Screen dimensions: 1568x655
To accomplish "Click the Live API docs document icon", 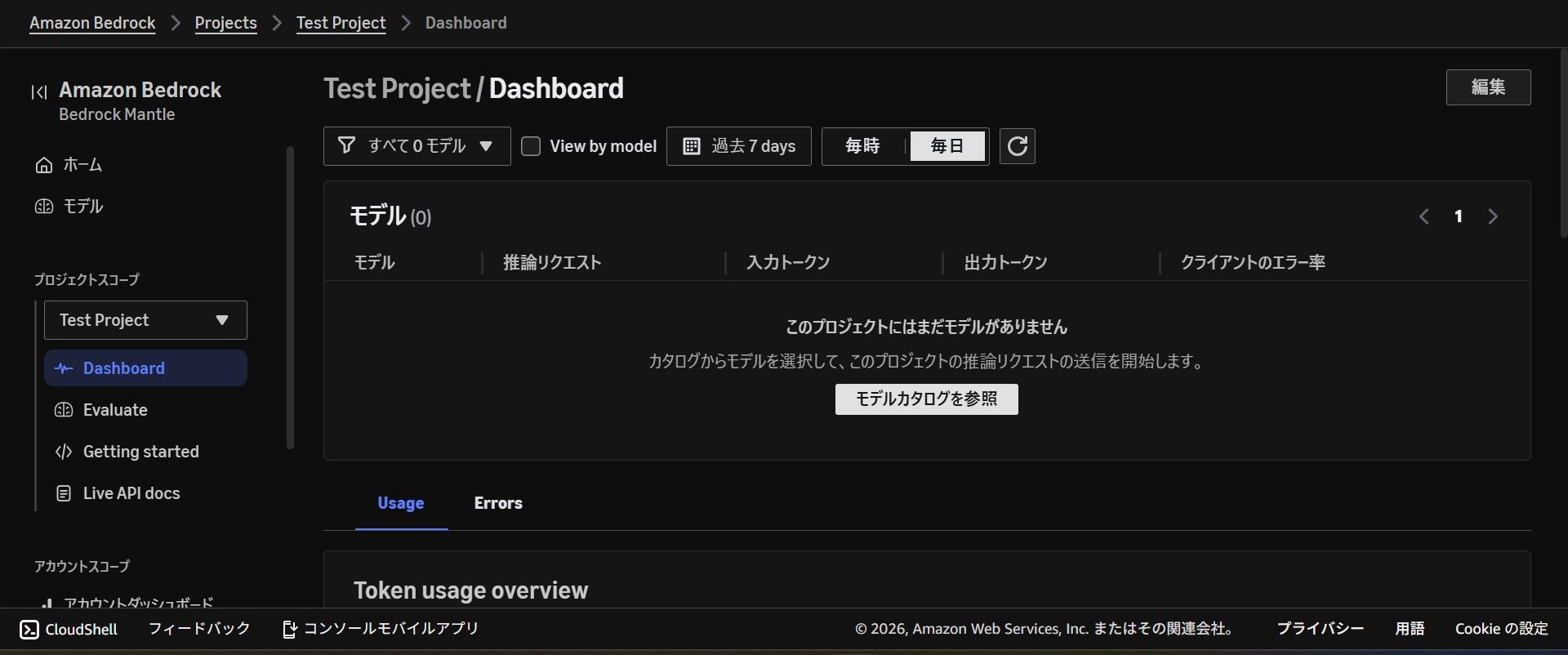I will point(64,493).
